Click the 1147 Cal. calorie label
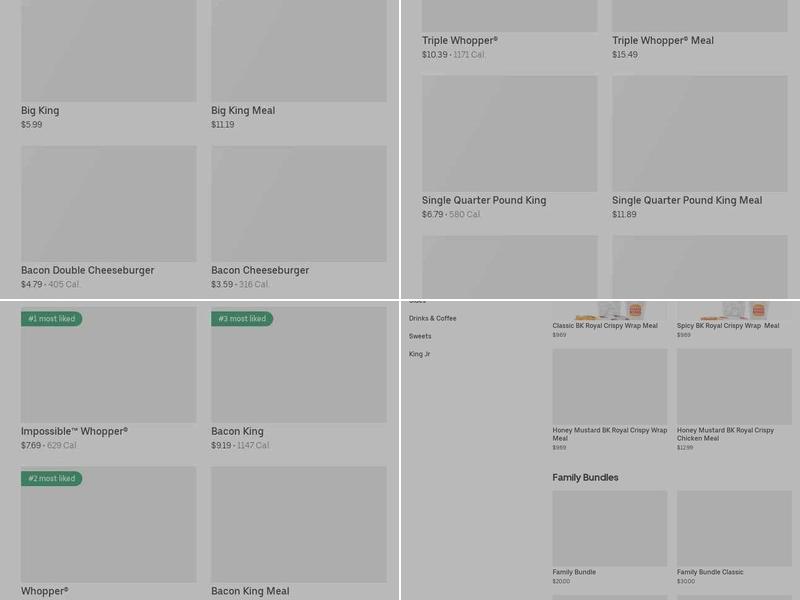Image resolution: width=800 pixels, height=600 pixels. click(254, 445)
